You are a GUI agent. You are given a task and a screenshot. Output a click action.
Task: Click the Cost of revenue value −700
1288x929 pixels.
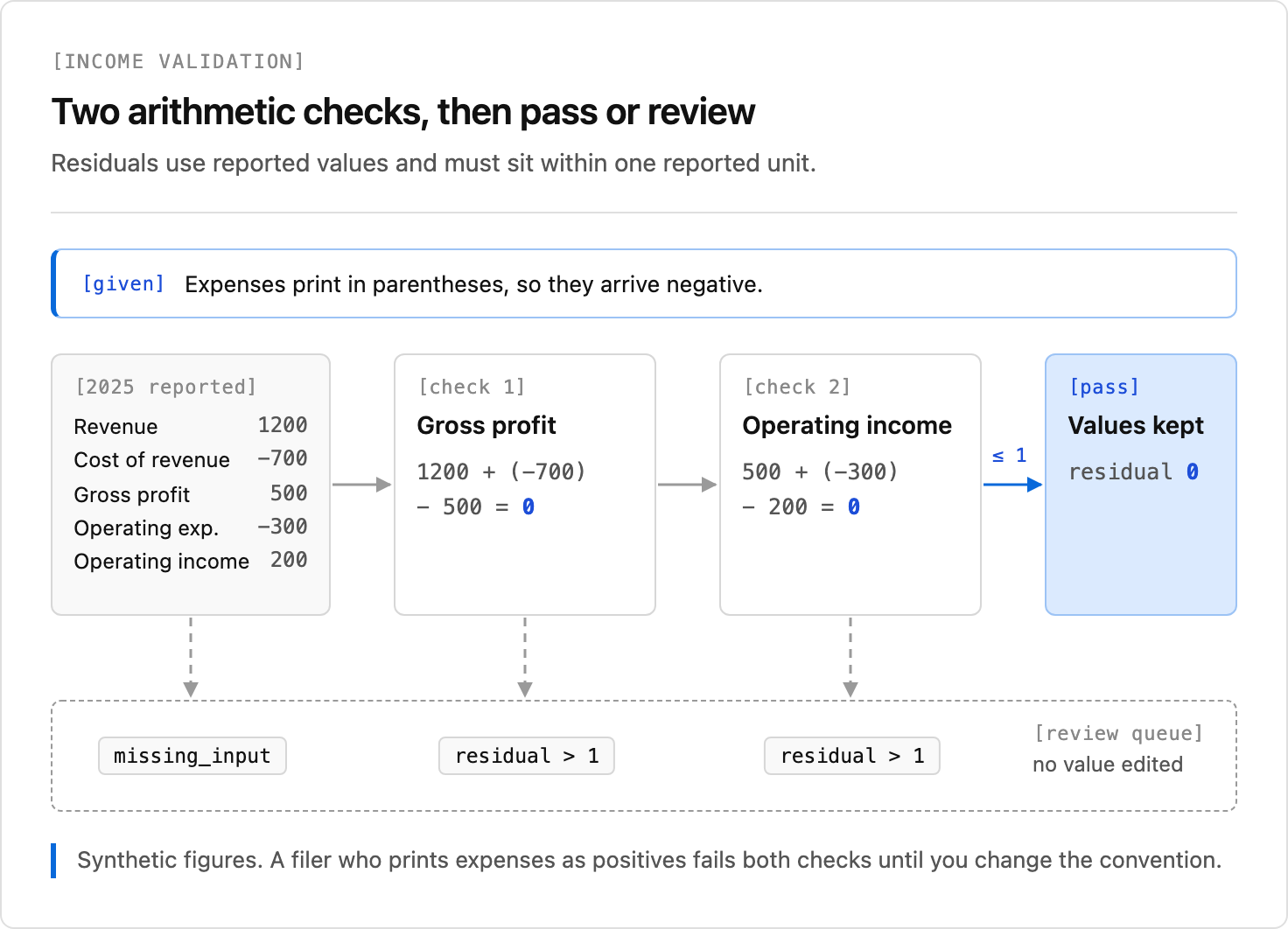(283, 458)
